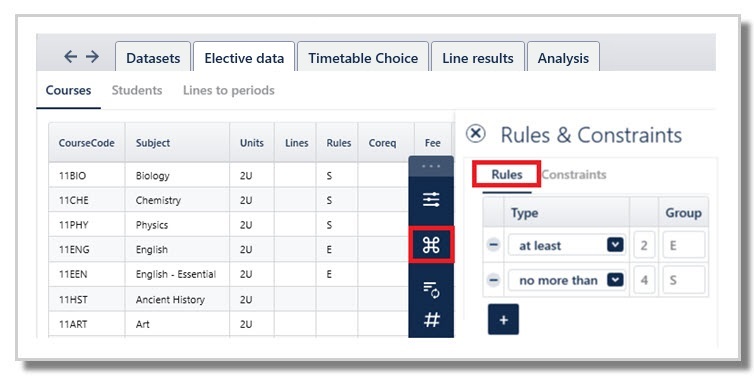Expand the 'no more than' type dropdown
This screenshot has height=379, width=754.
615,280
